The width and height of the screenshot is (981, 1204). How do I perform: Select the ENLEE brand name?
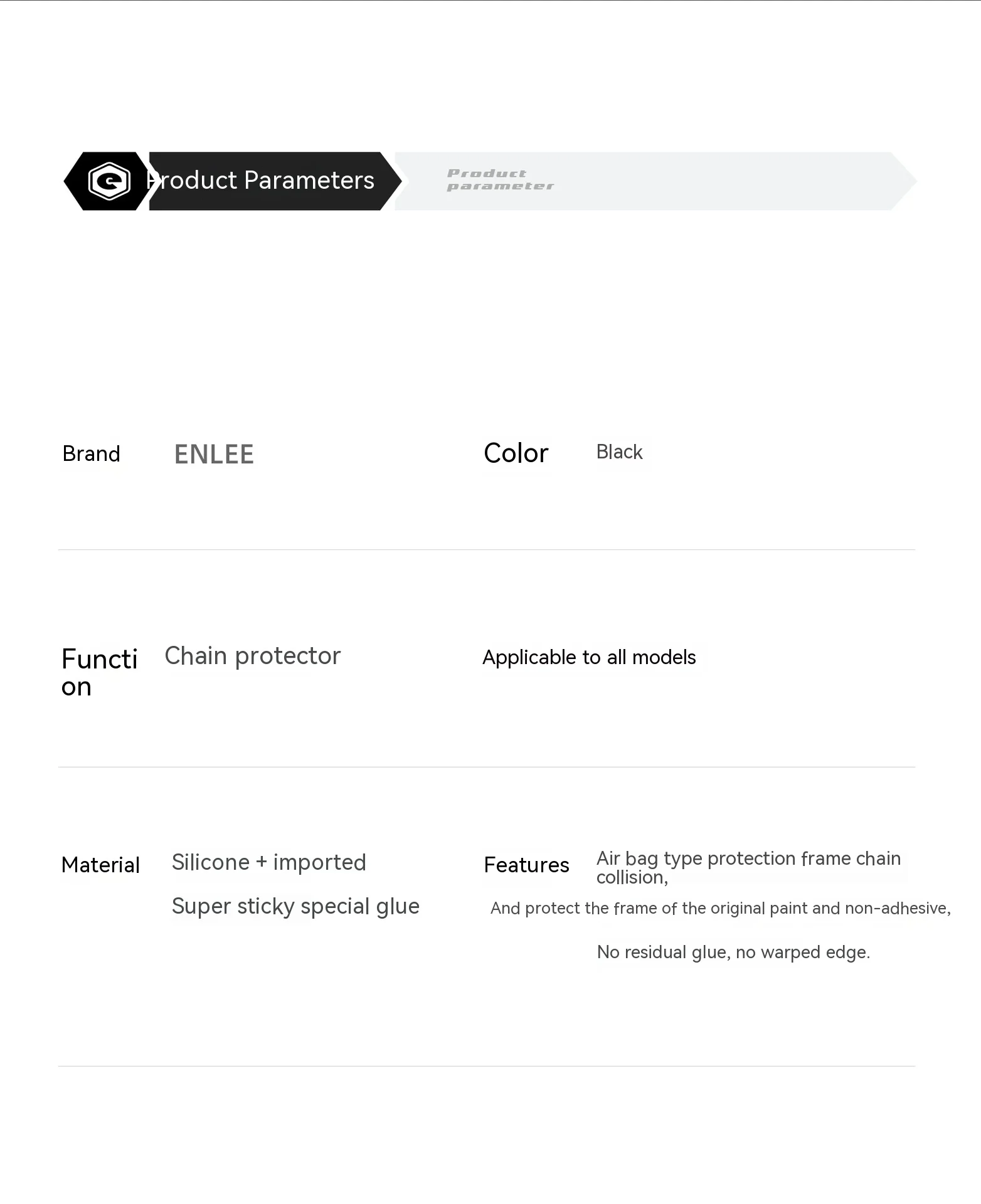(x=214, y=455)
